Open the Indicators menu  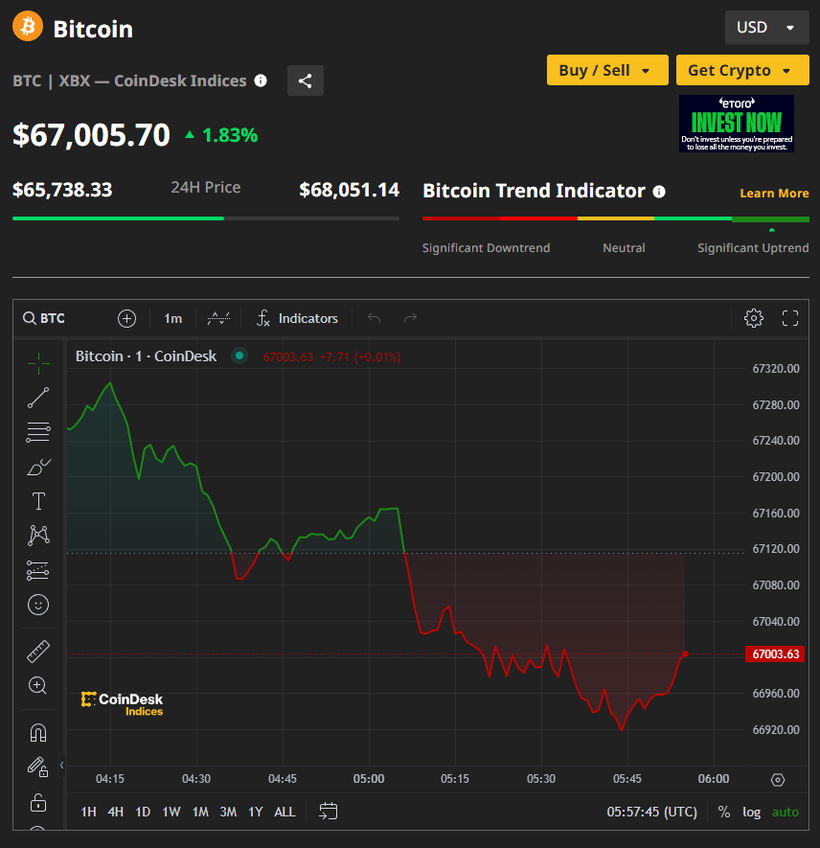pyautogui.click(x=297, y=319)
